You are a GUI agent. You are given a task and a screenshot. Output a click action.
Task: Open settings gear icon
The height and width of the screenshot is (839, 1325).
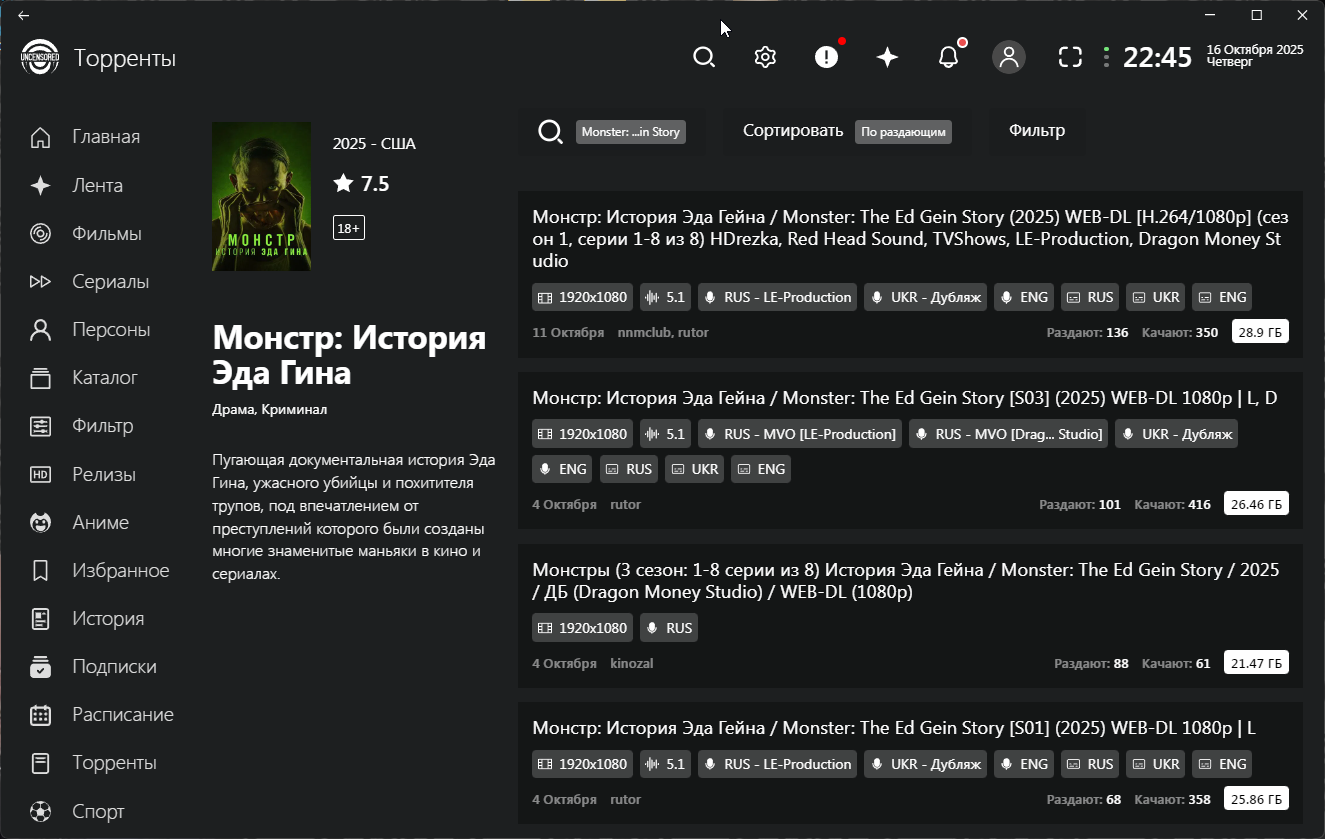(x=765, y=57)
